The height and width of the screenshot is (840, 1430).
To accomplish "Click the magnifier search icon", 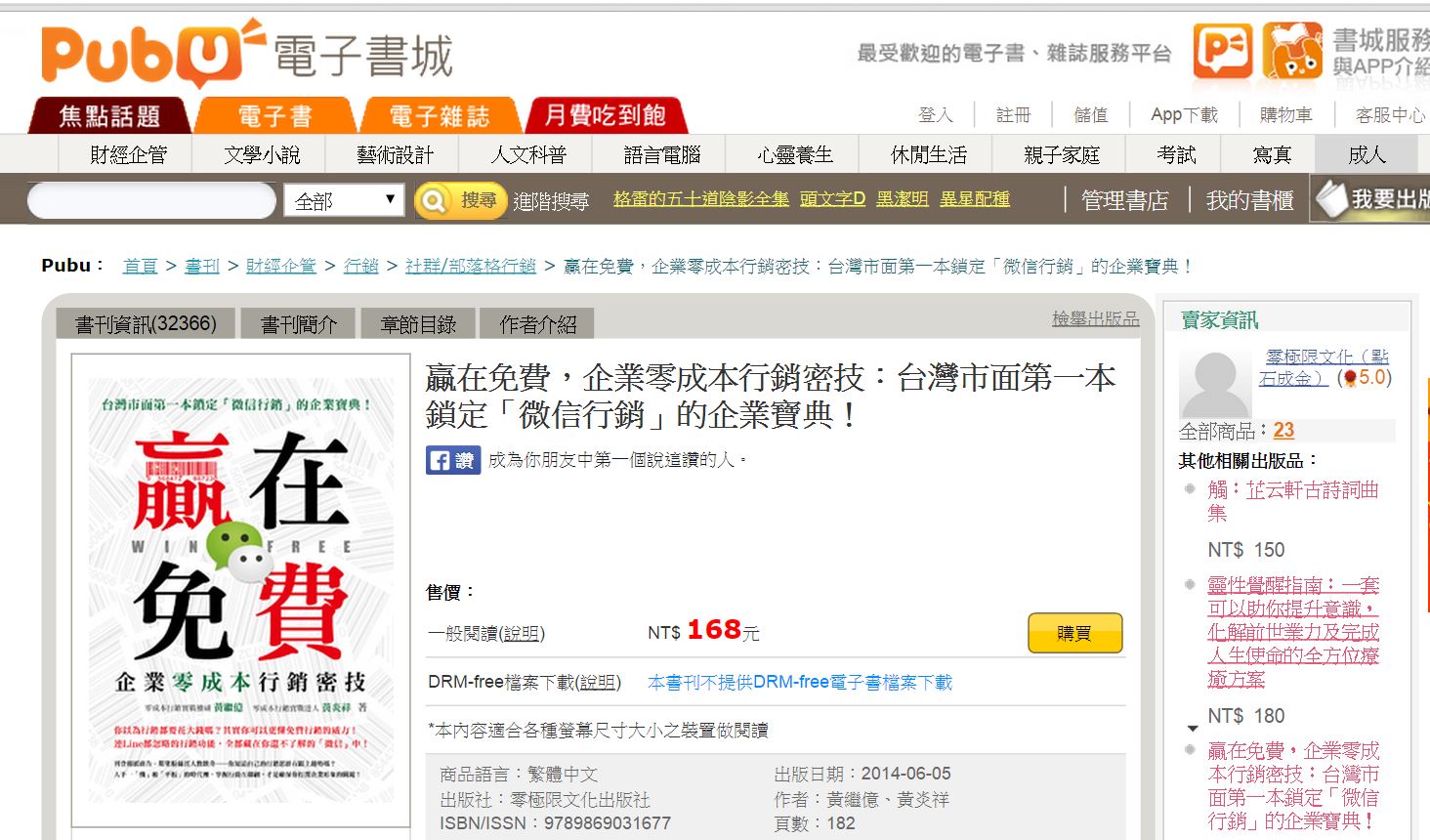I will (433, 201).
